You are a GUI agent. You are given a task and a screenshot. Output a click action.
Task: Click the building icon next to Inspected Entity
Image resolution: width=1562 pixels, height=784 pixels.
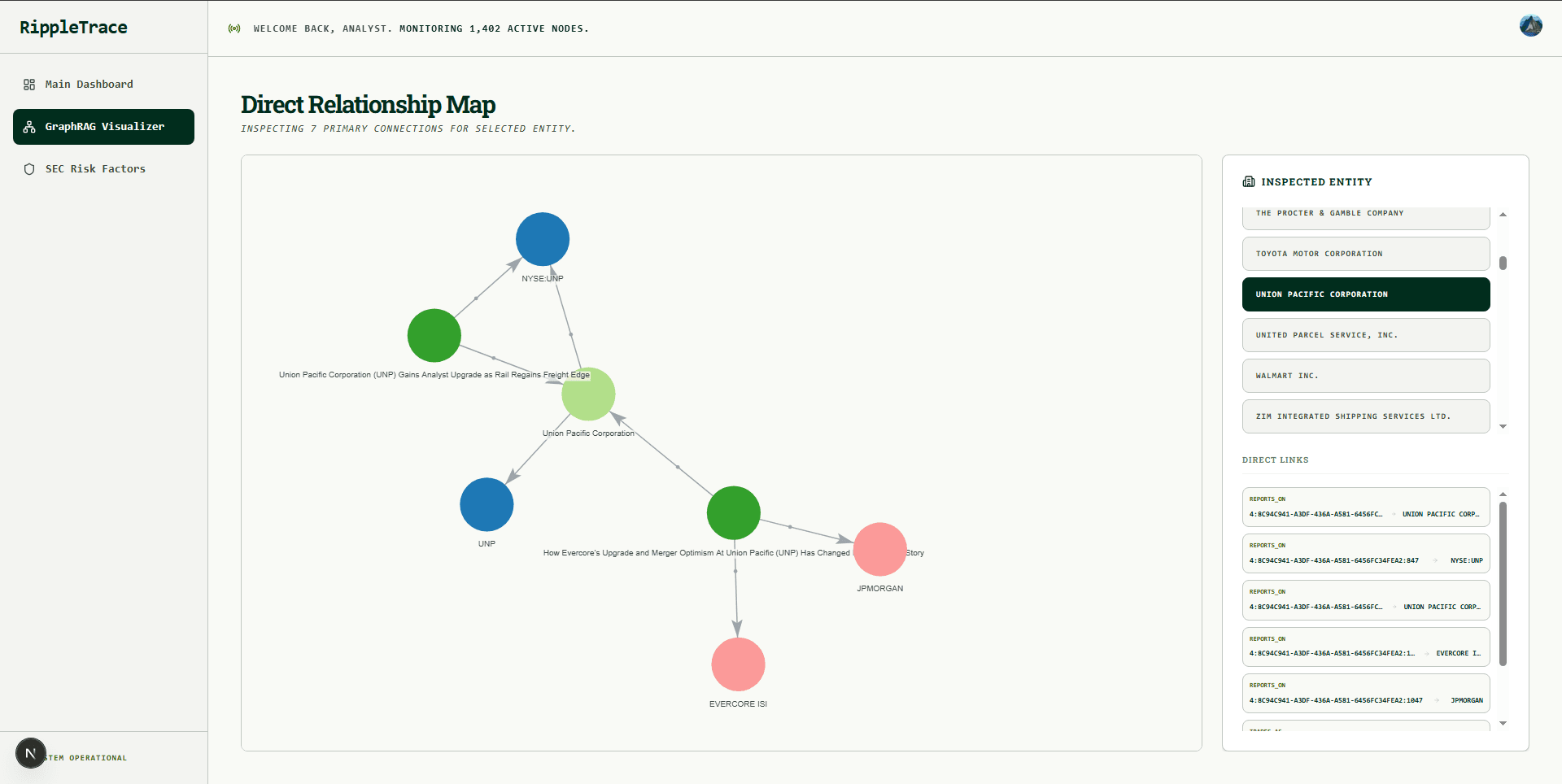coord(1249,181)
